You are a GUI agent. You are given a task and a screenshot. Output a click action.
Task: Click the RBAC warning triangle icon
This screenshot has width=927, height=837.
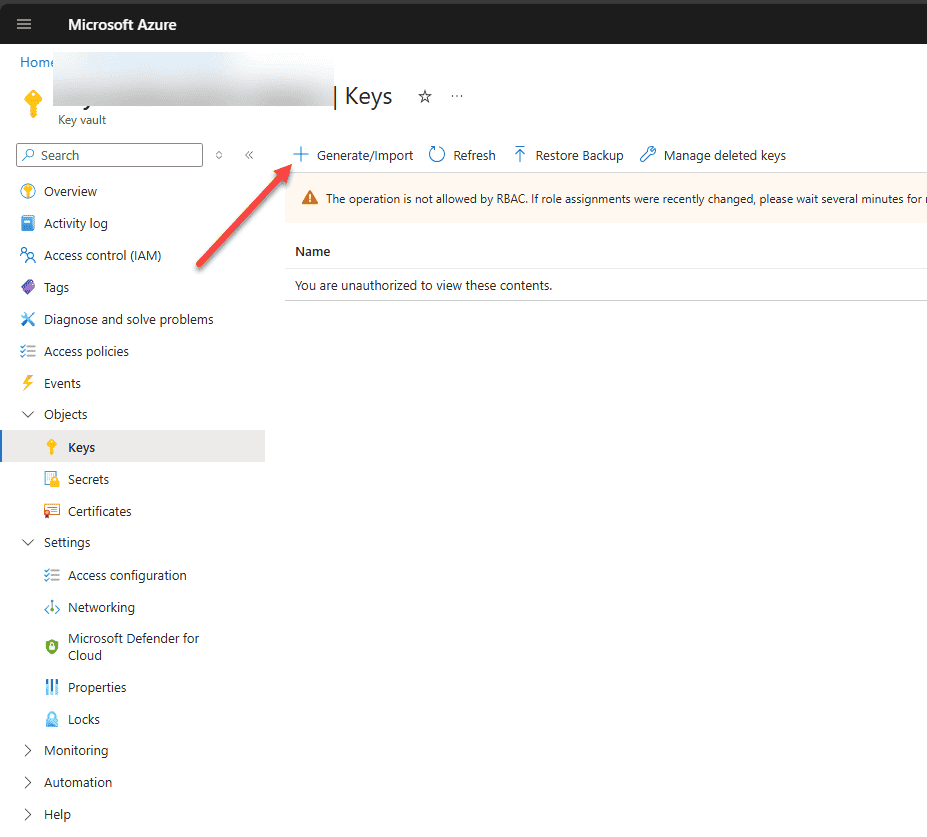click(x=310, y=198)
